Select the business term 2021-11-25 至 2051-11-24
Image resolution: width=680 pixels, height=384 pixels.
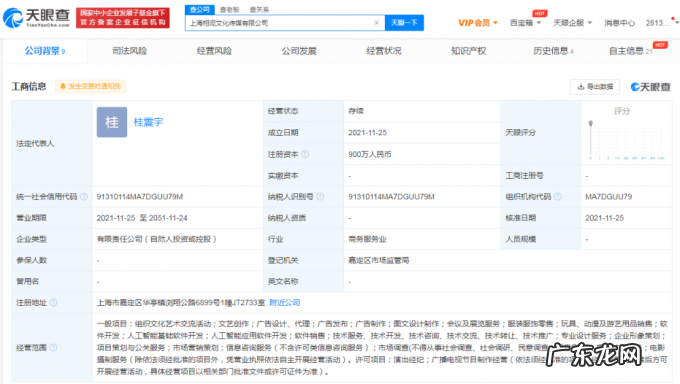(142, 218)
